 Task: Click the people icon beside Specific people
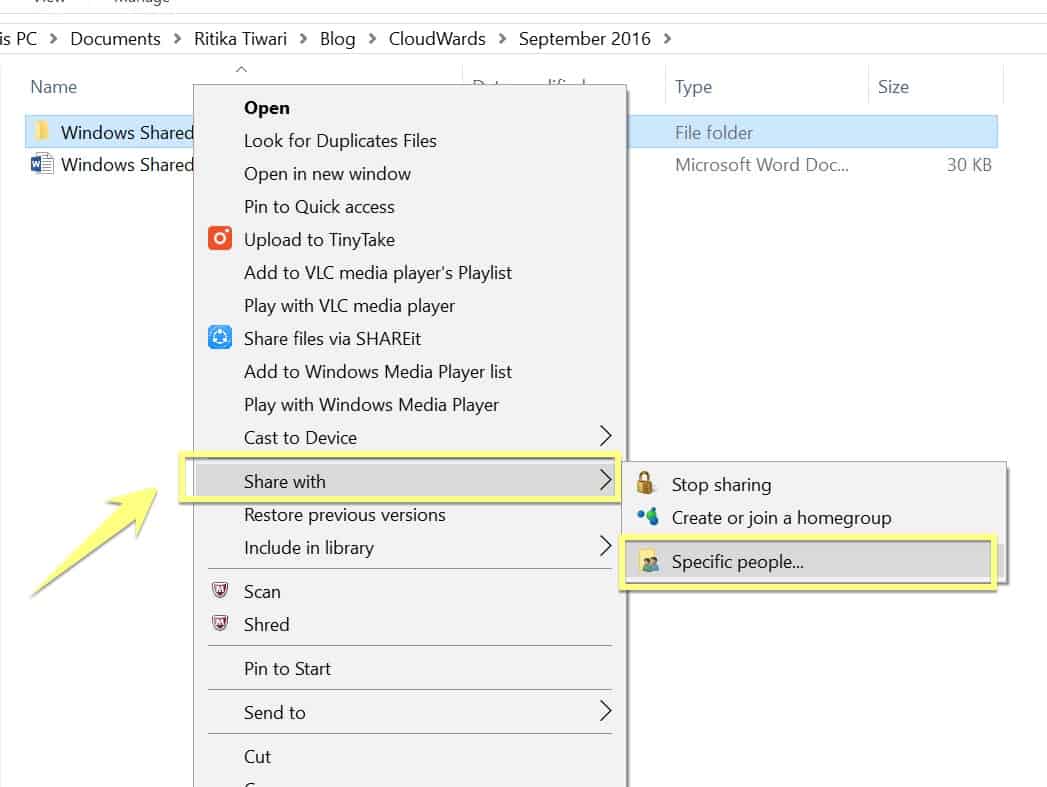(x=649, y=562)
